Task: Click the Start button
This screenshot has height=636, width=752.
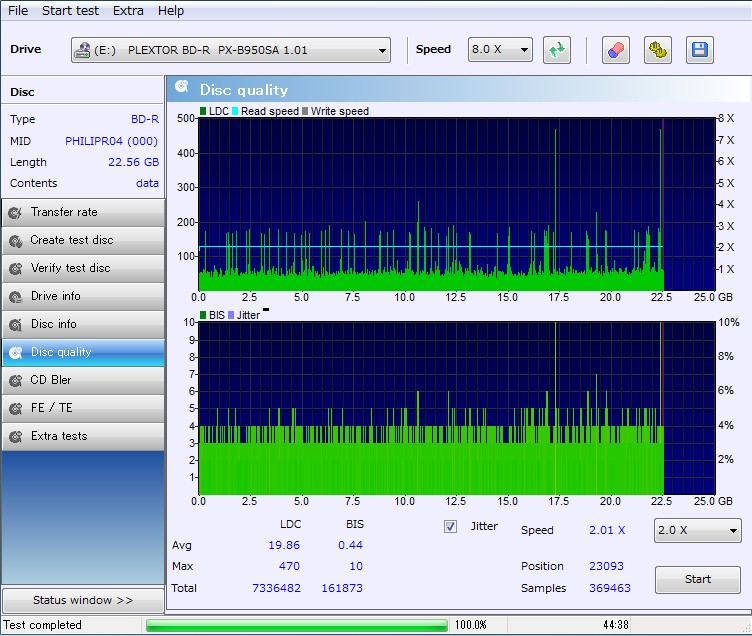Action: [x=698, y=579]
